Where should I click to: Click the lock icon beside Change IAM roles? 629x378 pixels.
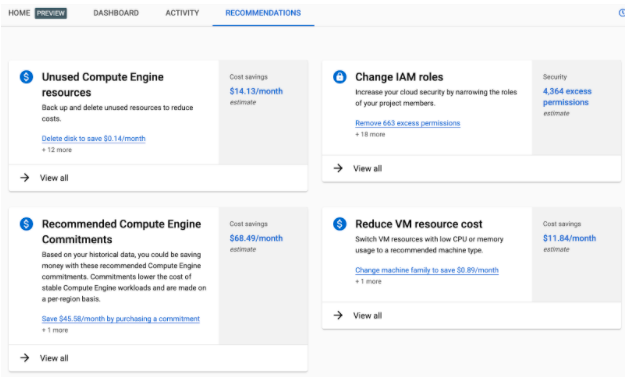pos(340,76)
